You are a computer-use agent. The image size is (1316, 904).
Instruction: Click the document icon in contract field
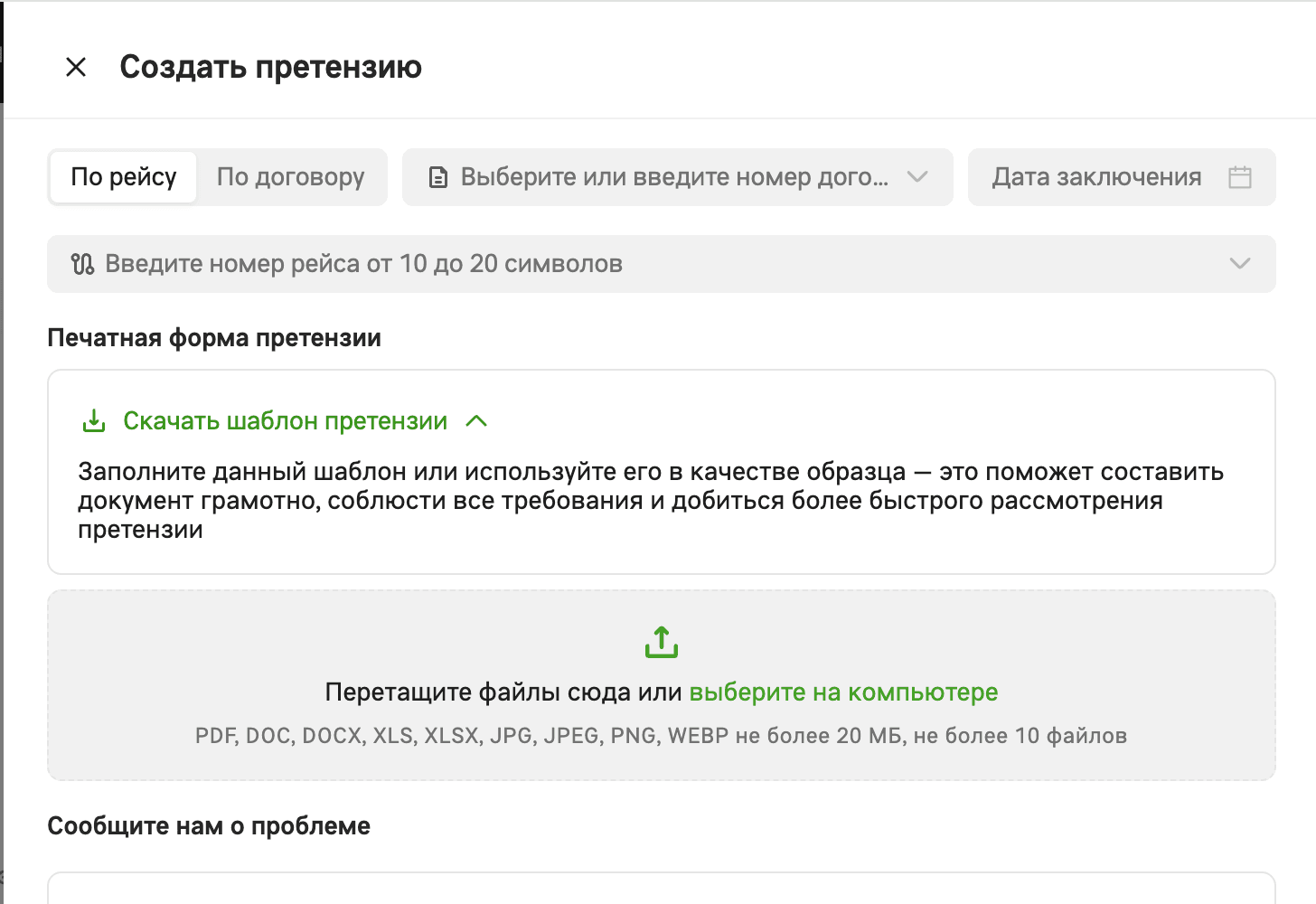tap(438, 177)
